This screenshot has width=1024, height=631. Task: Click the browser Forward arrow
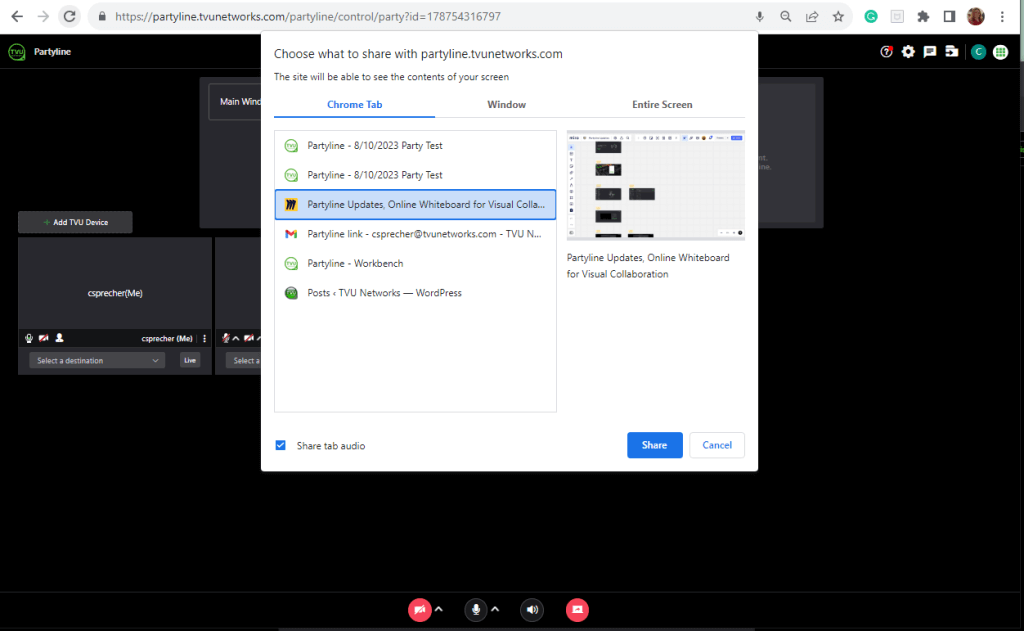[x=43, y=16]
